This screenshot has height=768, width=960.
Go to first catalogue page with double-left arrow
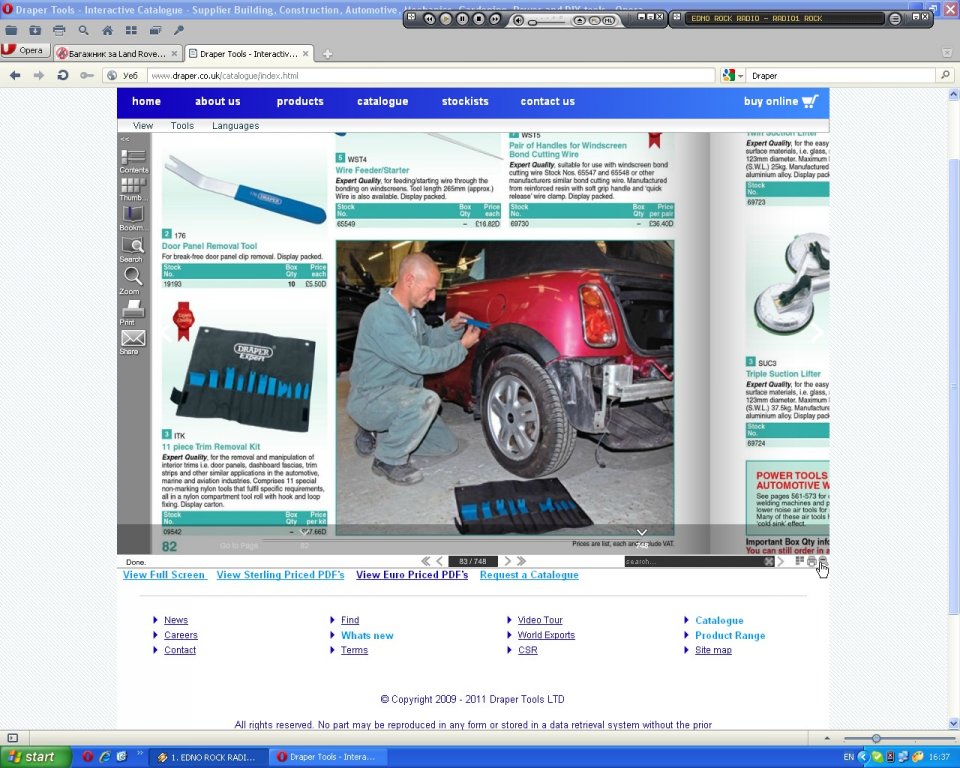426,561
